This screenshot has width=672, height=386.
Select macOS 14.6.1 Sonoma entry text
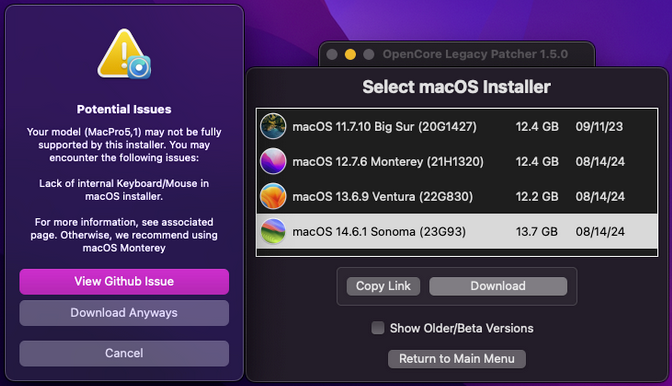pyautogui.click(x=379, y=232)
